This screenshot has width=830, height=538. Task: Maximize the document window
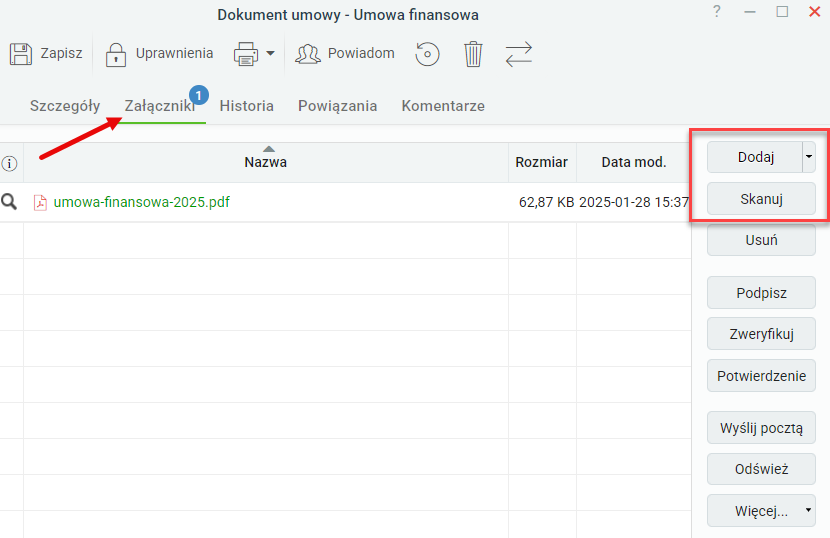point(782,11)
